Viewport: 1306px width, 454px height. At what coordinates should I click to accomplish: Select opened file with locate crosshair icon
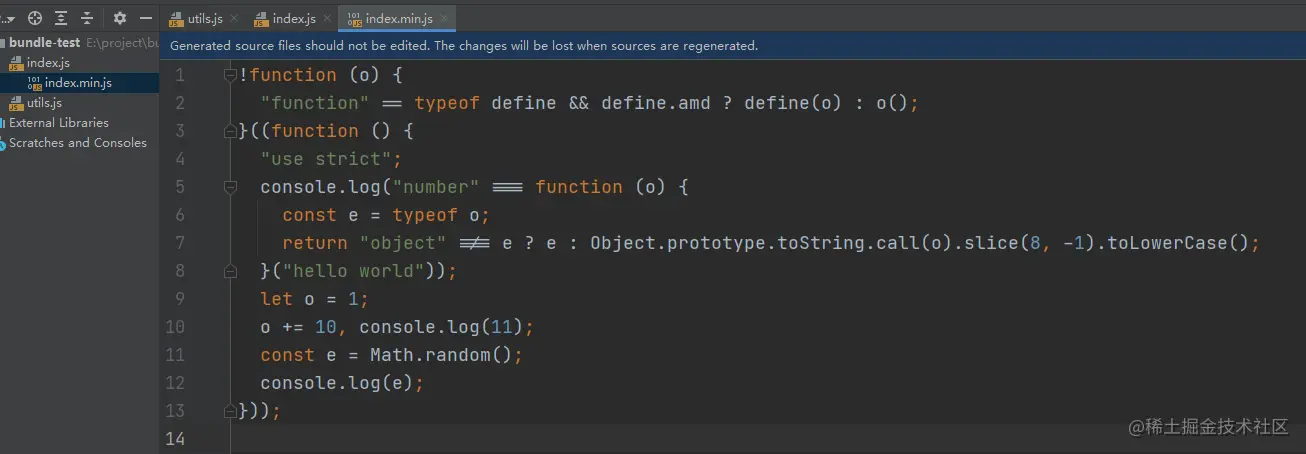point(35,18)
